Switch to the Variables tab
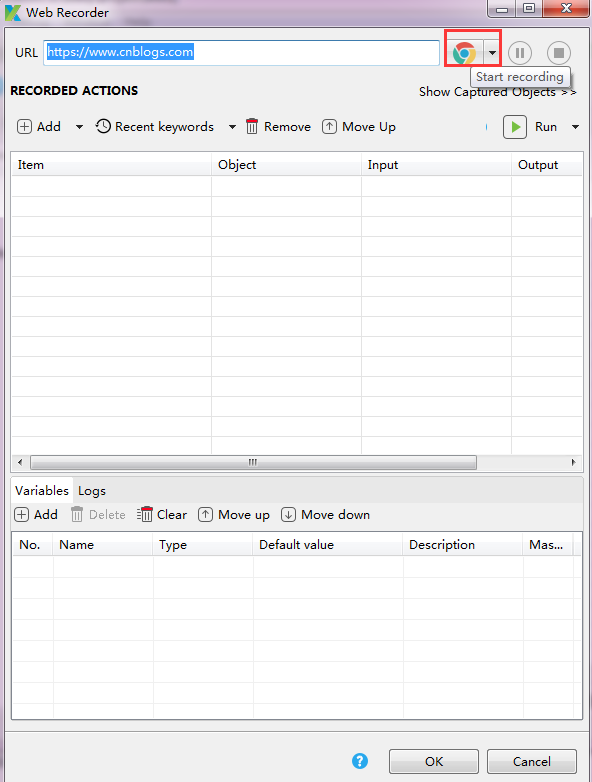The width and height of the screenshot is (592, 782). 42,491
